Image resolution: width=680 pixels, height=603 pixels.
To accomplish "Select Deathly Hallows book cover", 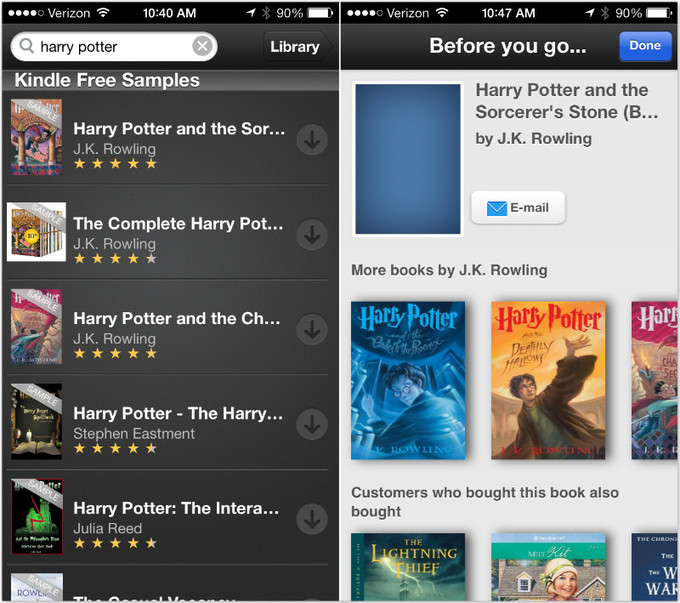I will pos(548,380).
